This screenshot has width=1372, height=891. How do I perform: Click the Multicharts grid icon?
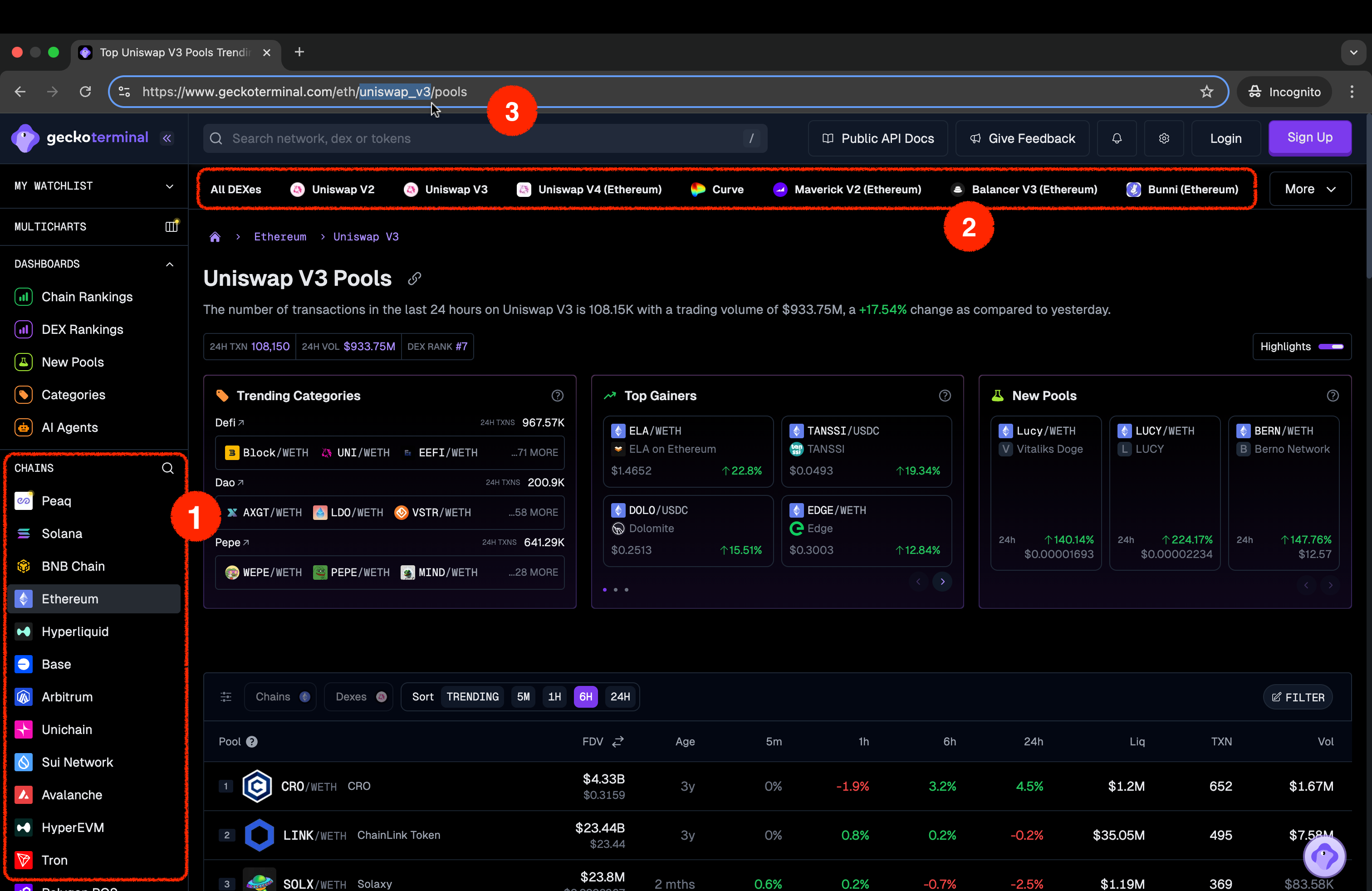171,226
